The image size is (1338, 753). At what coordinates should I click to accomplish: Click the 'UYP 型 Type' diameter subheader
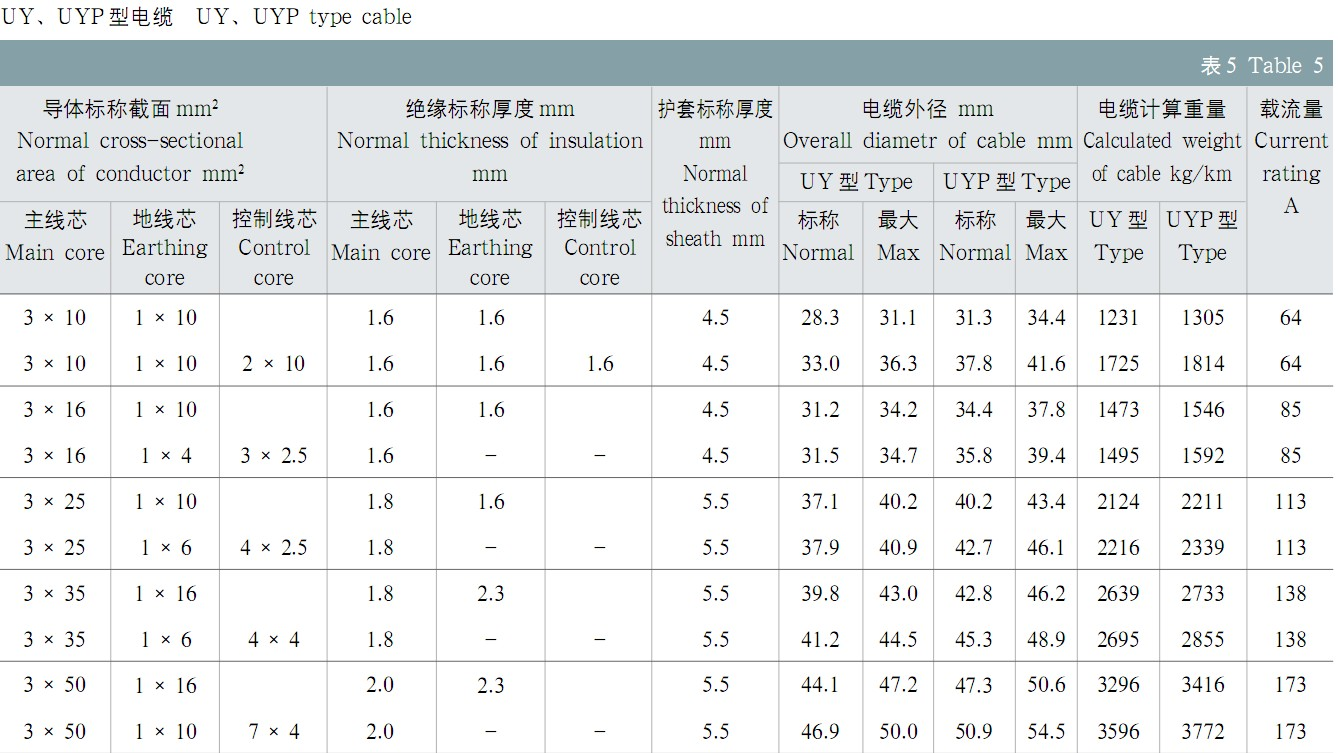[1006, 182]
